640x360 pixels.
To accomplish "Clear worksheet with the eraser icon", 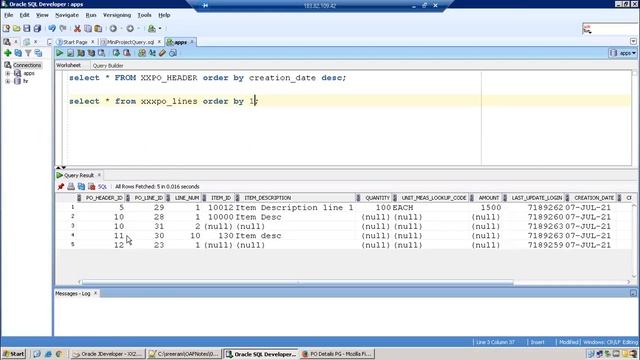I will tap(162, 53).
